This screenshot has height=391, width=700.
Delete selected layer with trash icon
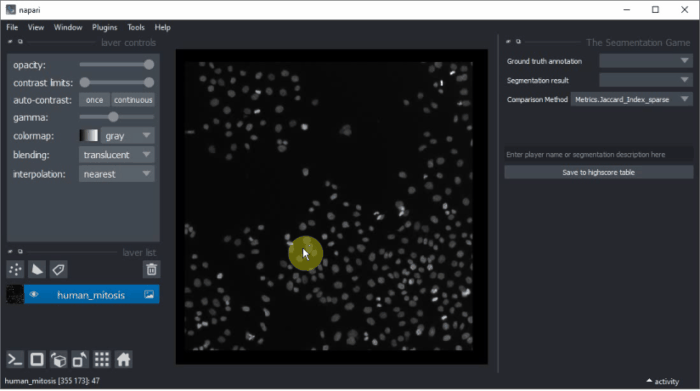(x=151, y=270)
